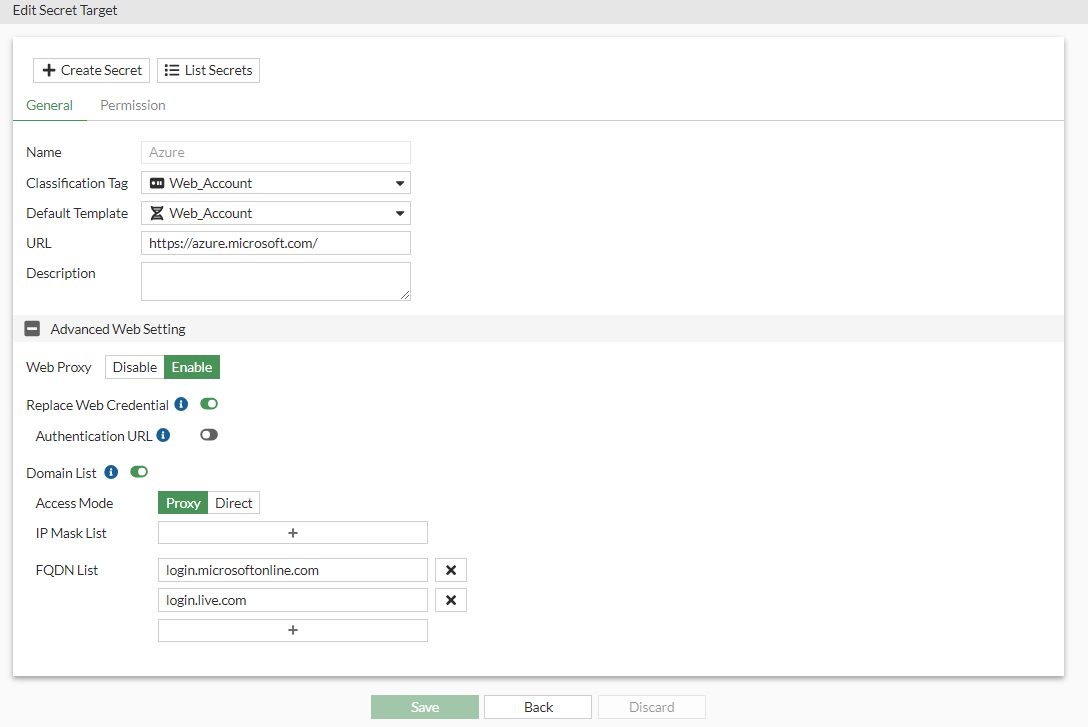1088x727 pixels.
Task: Turn off the Domain List toggle
Action: (139, 472)
